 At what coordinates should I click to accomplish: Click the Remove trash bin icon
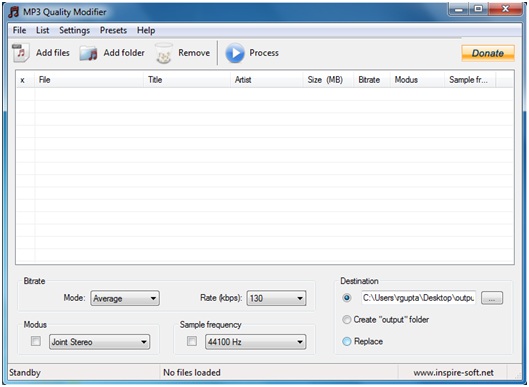point(164,53)
